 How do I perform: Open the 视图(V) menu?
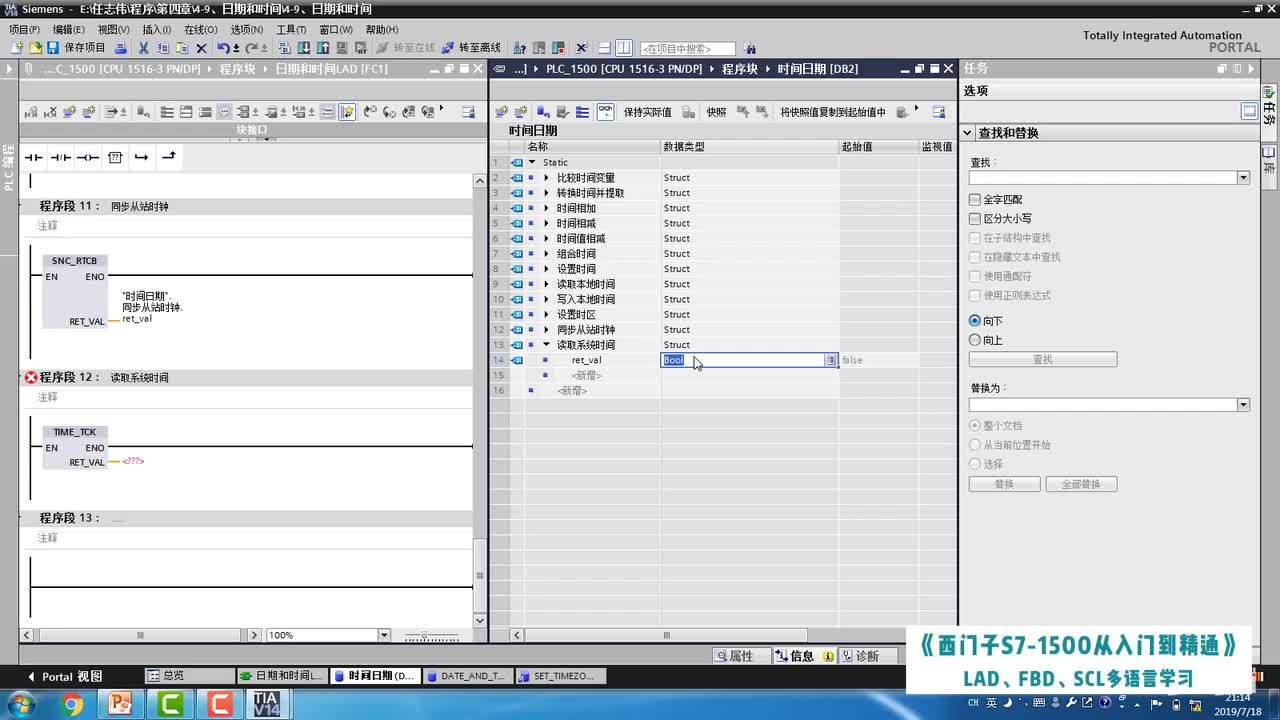pyautogui.click(x=115, y=30)
